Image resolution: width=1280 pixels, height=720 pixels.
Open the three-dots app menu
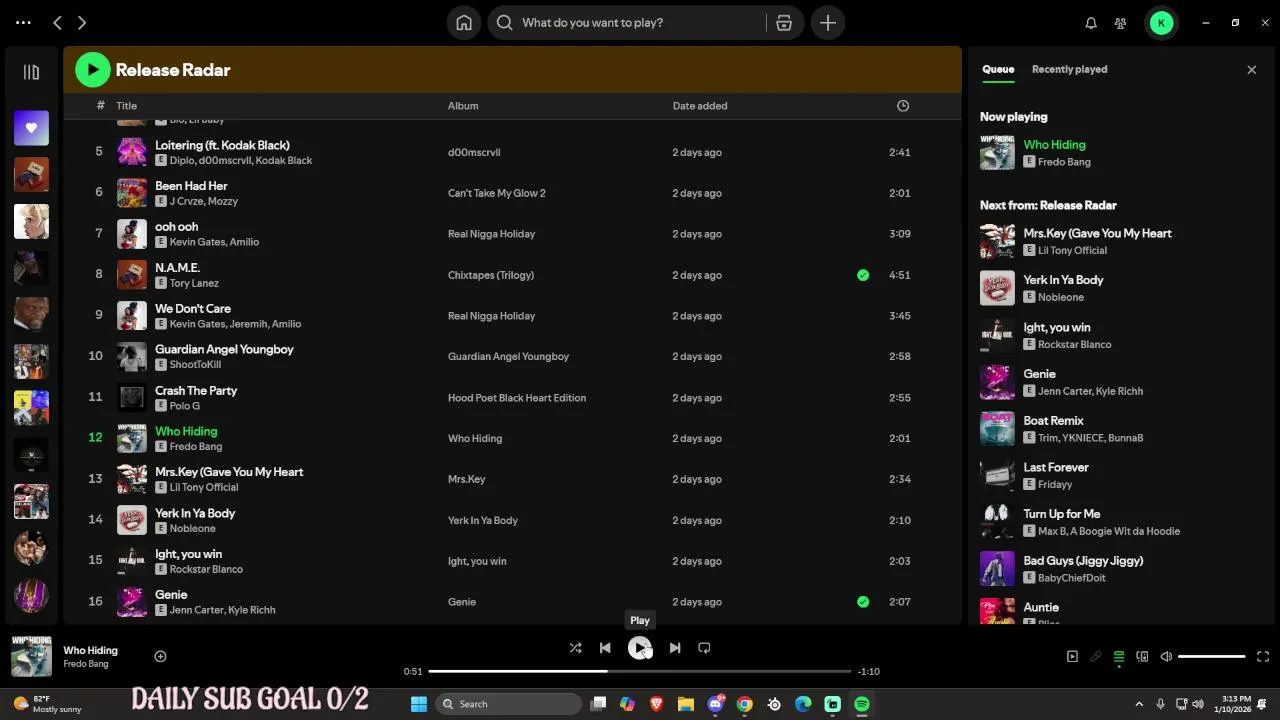[x=24, y=23]
